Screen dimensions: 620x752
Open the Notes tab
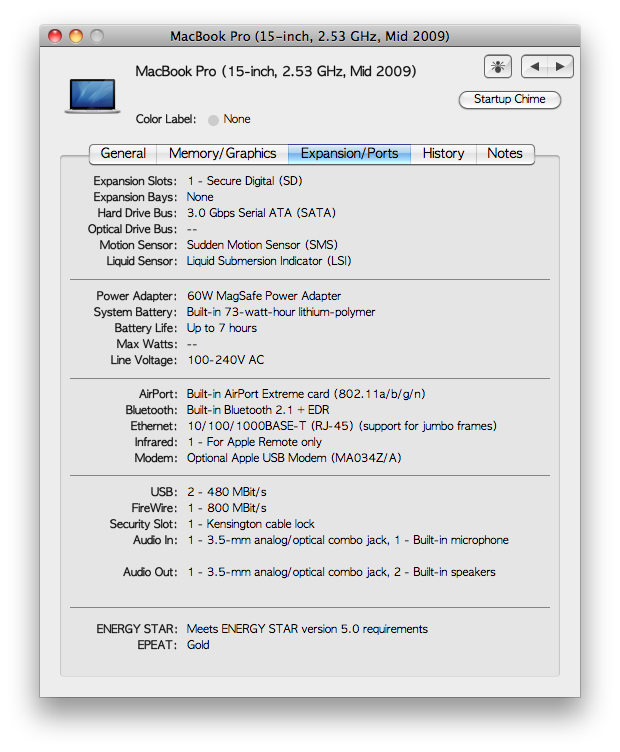pos(505,153)
